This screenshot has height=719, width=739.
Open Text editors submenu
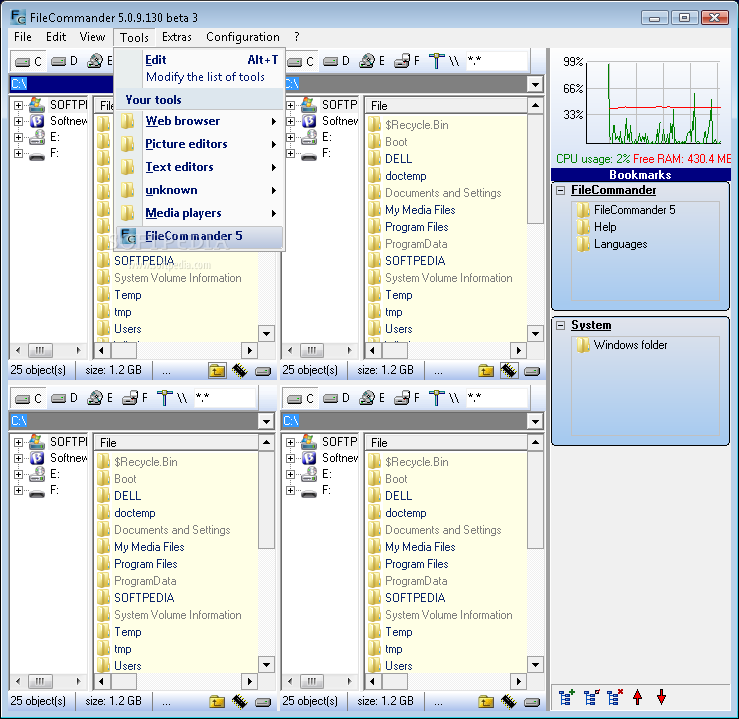199,167
